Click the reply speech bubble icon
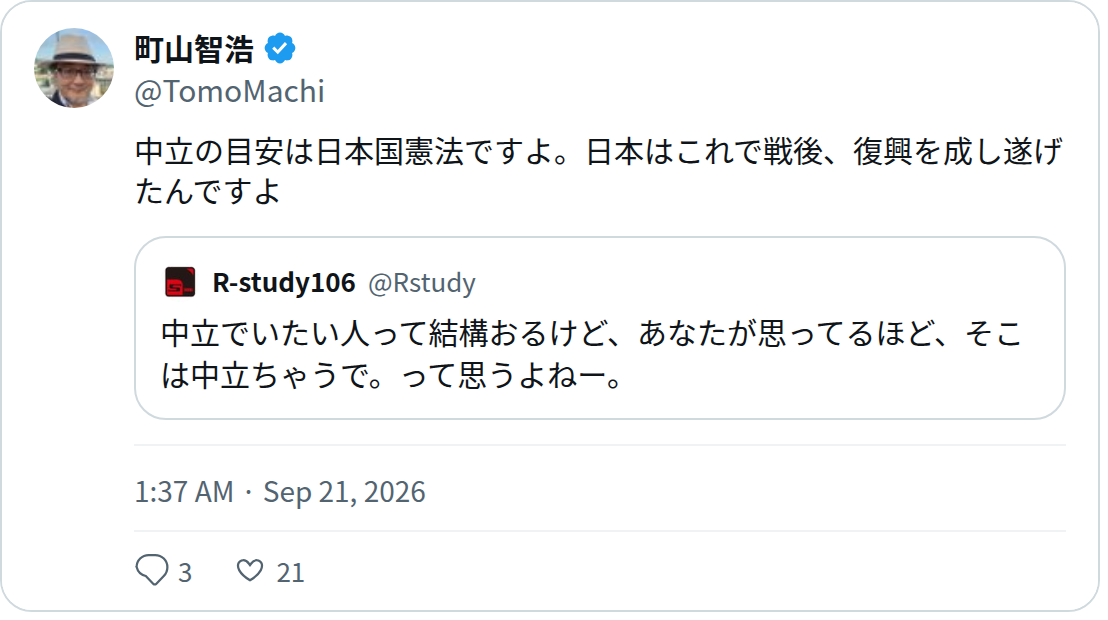1108x620 pixels. coord(152,570)
